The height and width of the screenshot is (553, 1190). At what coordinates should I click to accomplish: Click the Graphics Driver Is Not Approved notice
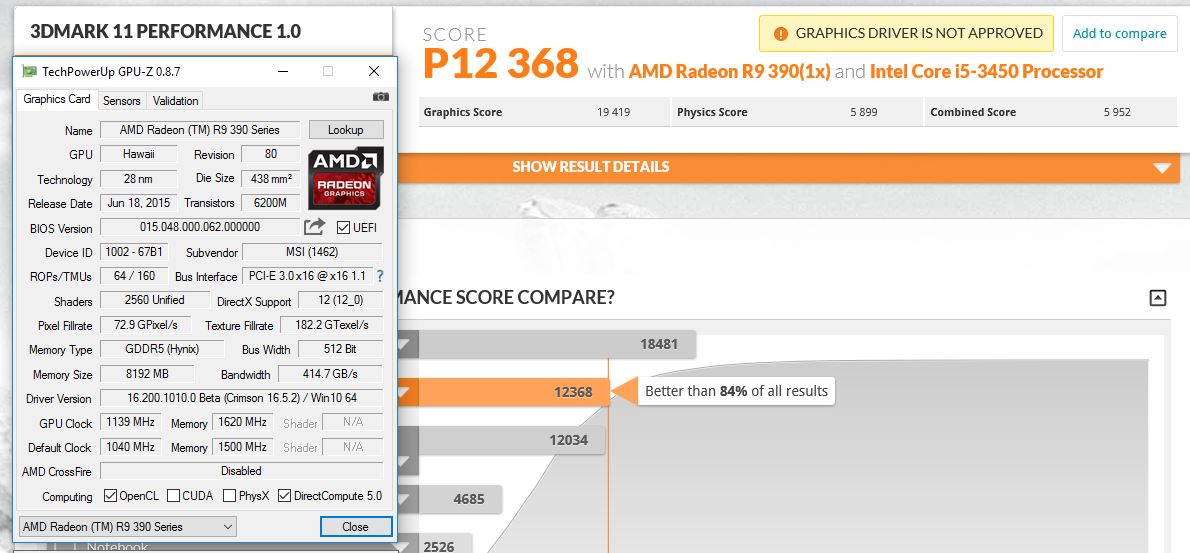(x=906, y=33)
